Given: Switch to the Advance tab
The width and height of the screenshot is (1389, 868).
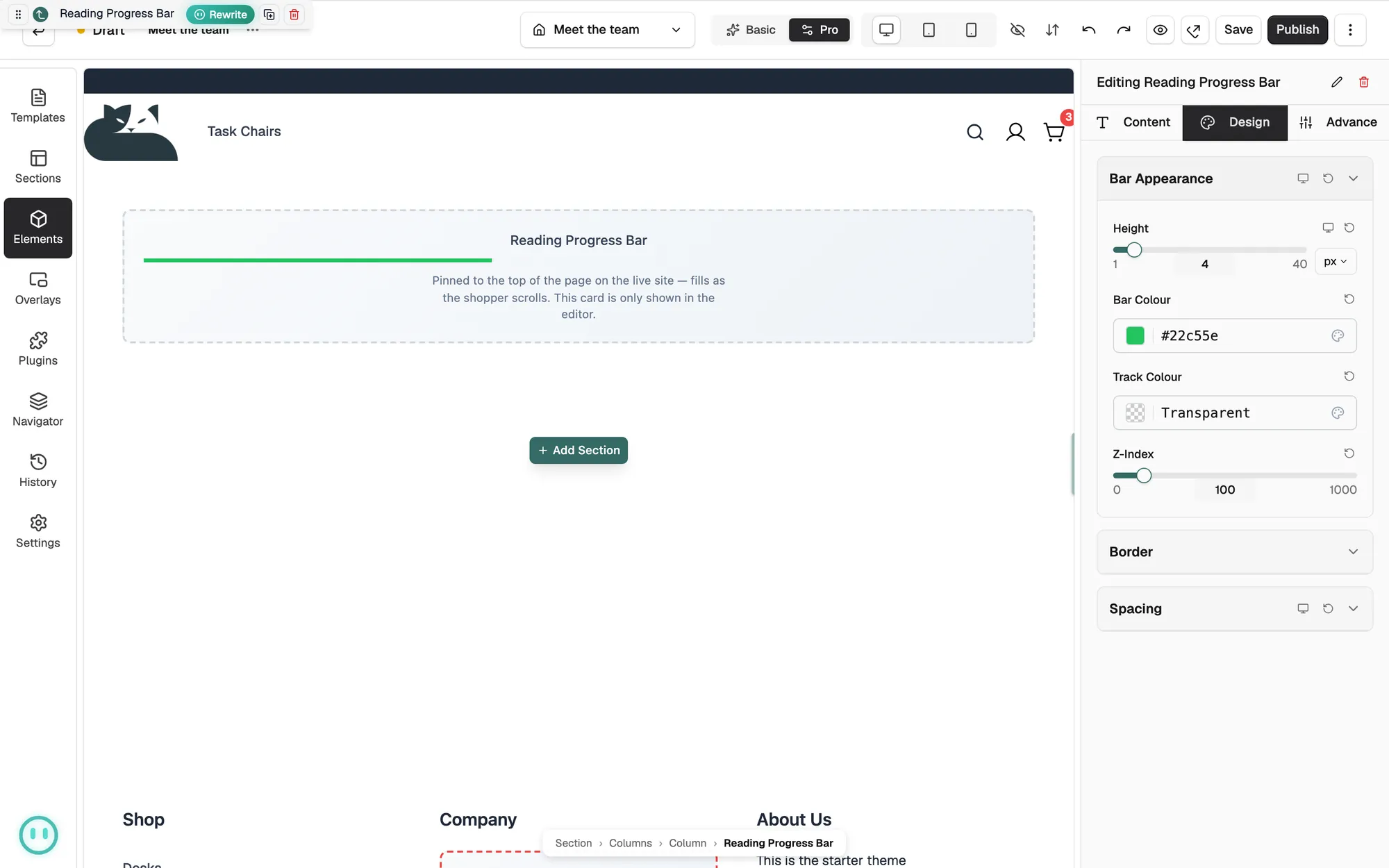Looking at the screenshot, I should 1338,122.
